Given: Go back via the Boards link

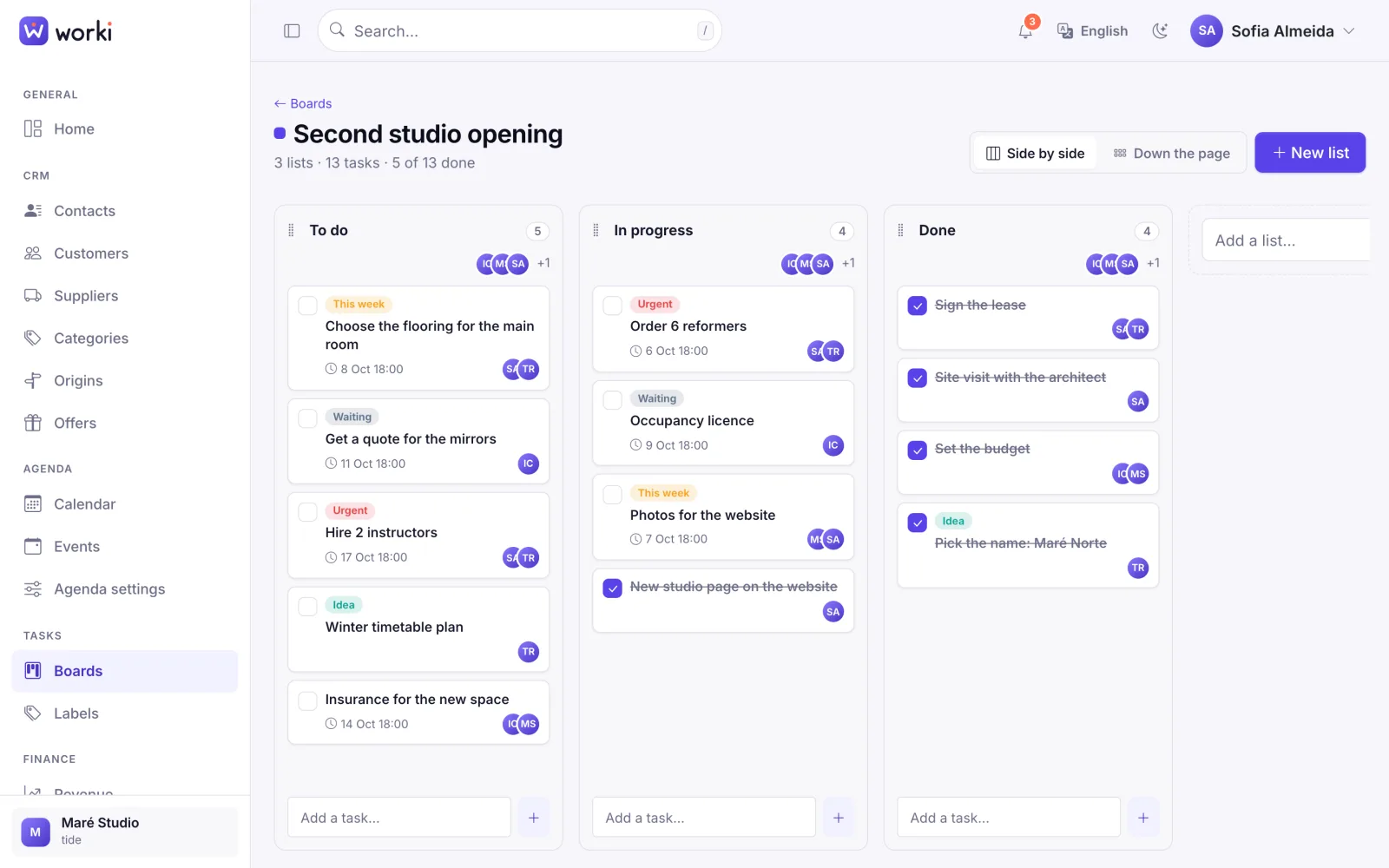Looking at the screenshot, I should (x=303, y=103).
